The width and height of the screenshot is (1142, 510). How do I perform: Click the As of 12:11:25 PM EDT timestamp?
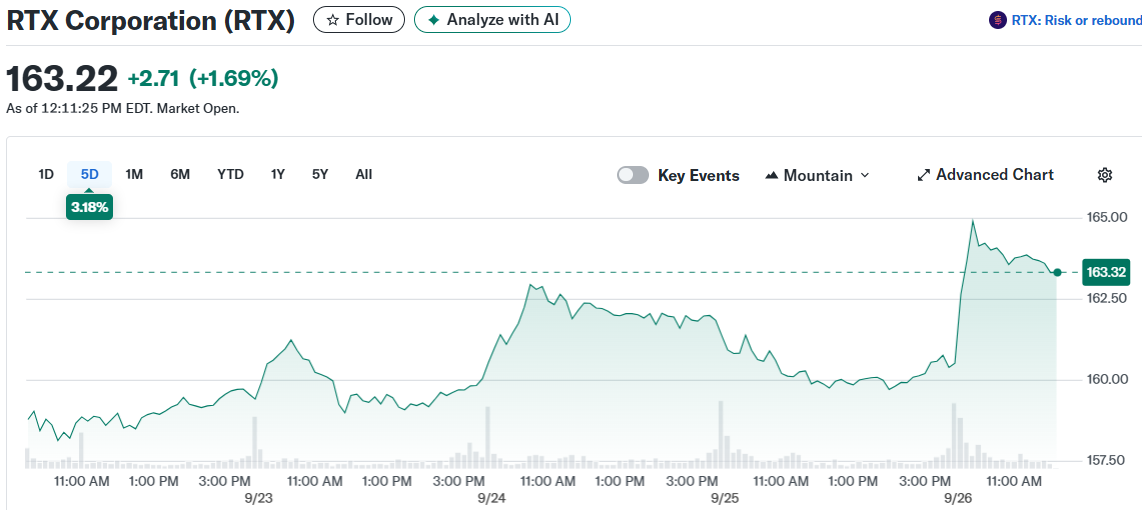tap(122, 109)
